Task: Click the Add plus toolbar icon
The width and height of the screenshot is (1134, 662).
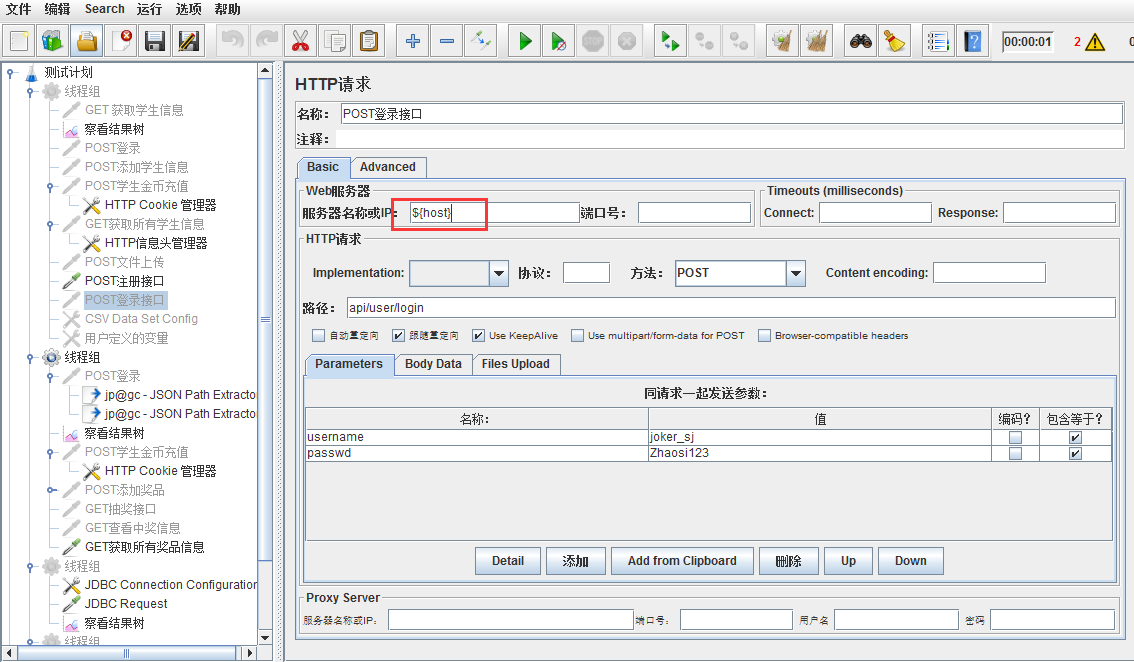Action: 412,41
